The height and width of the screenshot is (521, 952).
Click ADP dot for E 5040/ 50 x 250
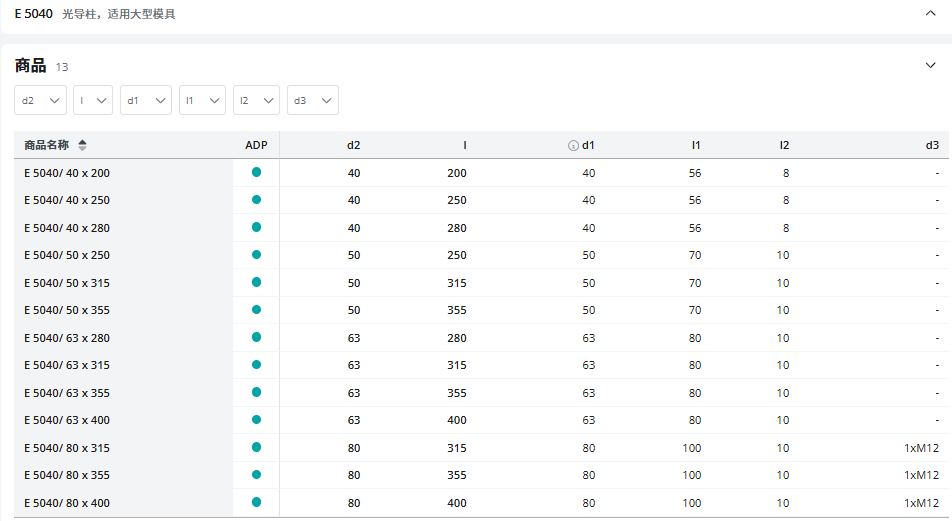[x=256, y=254]
